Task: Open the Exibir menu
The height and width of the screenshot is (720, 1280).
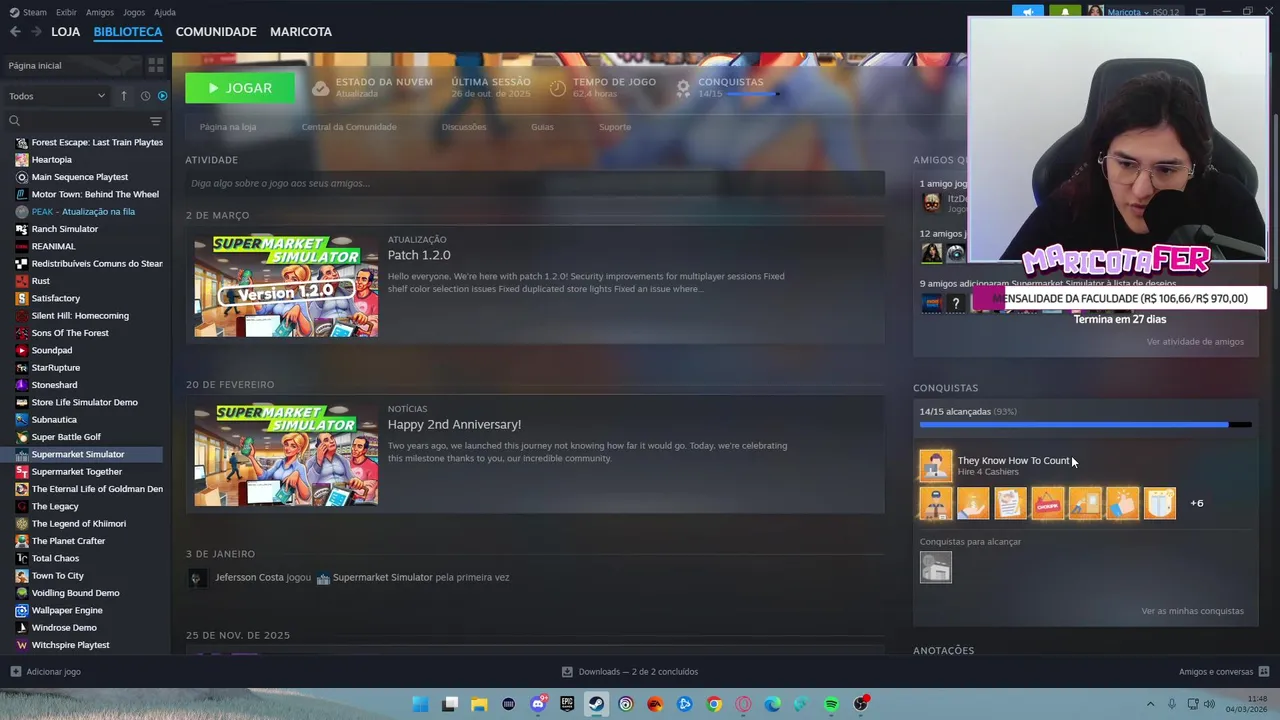Action: [66, 12]
